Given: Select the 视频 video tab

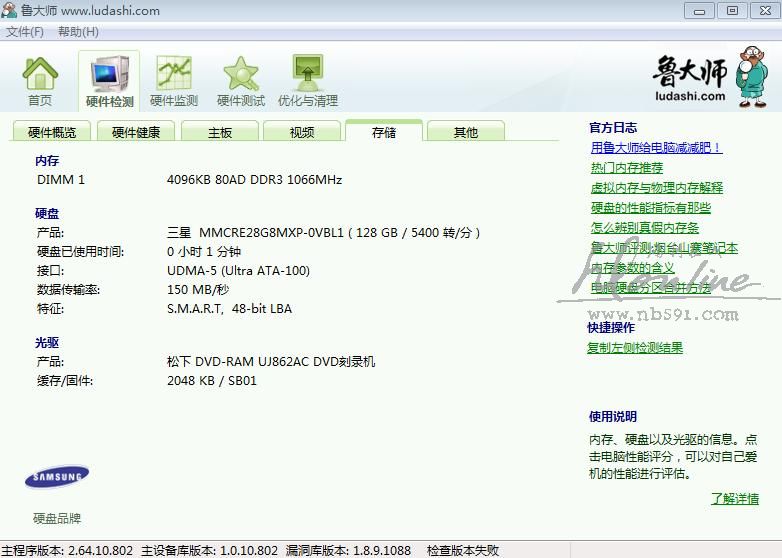Looking at the screenshot, I should (x=301, y=132).
